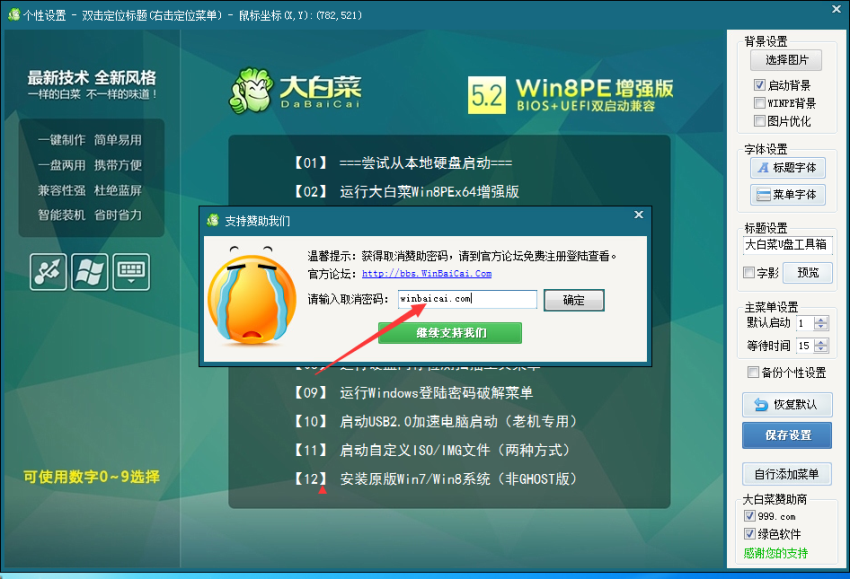Open the 标题字体 font settings
This screenshot has height=579, width=850.
click(788, 168)
